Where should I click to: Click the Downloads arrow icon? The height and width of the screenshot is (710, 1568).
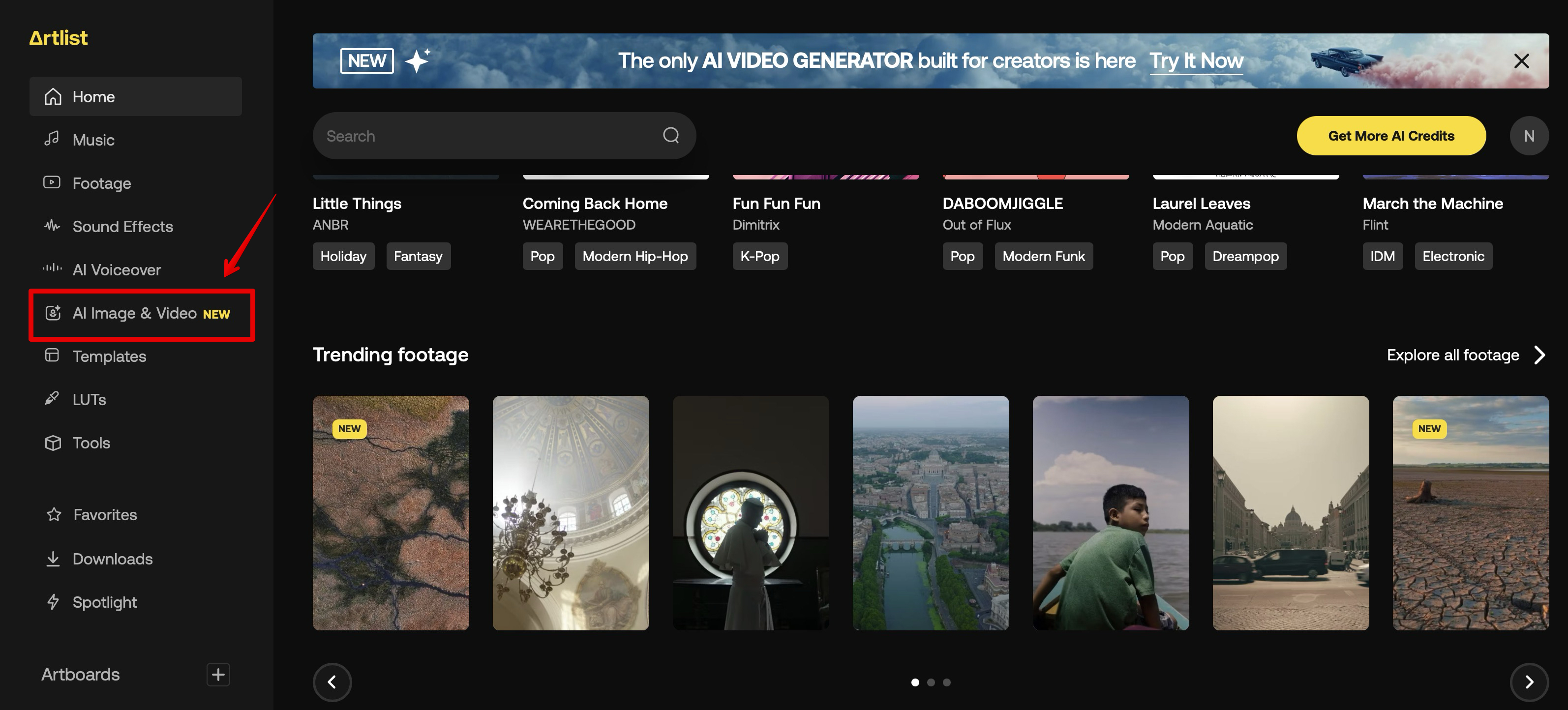click(x=53, y=559)
